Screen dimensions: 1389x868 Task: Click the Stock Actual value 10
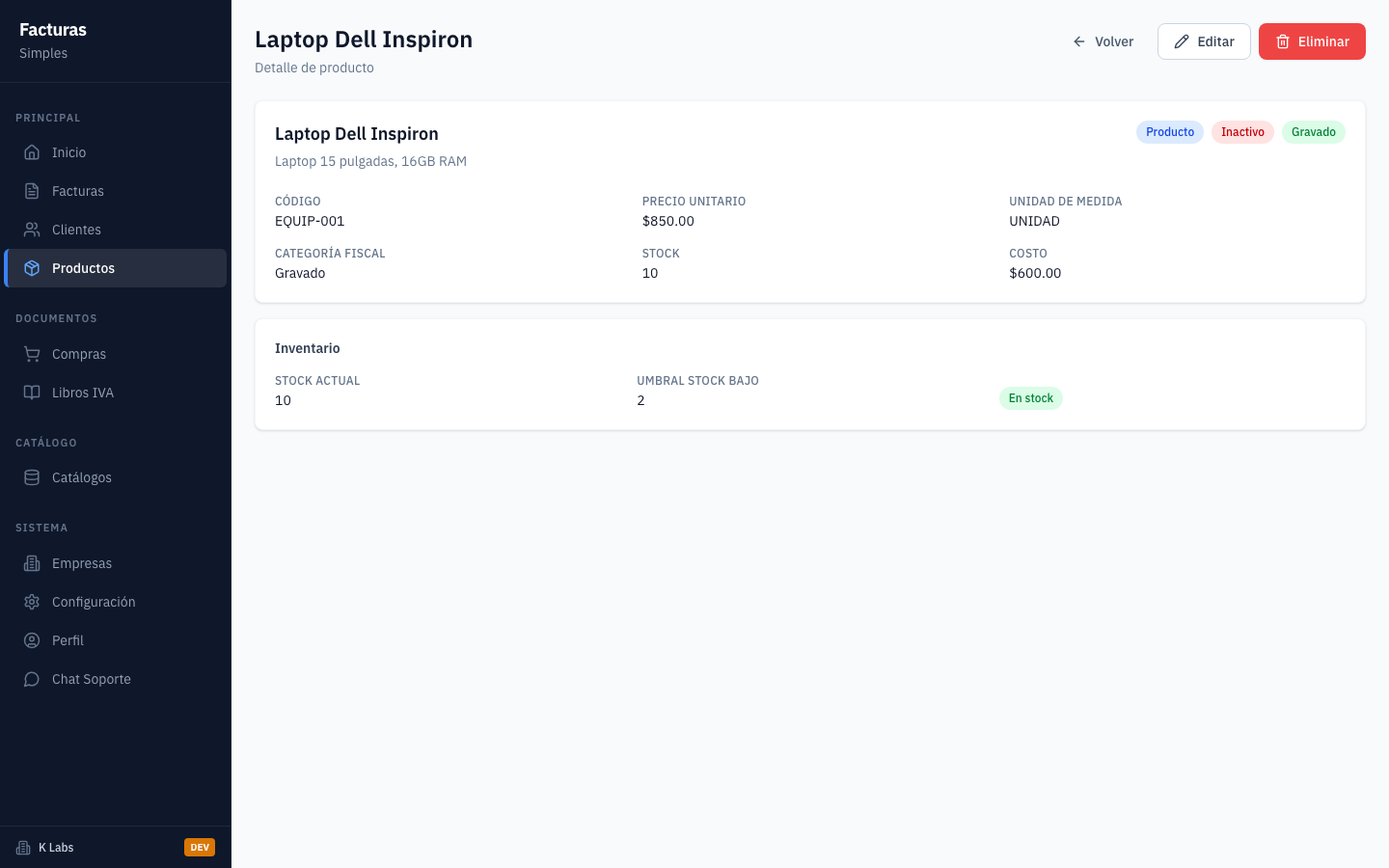click(283, 400)
